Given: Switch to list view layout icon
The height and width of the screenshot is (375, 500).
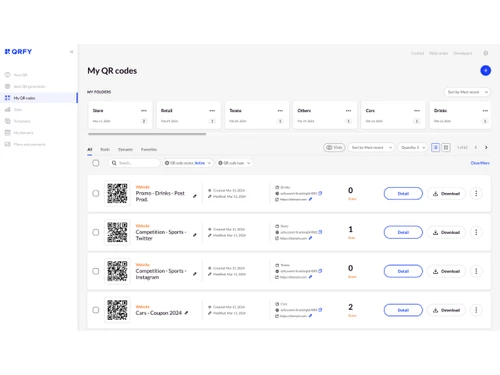Looking at the screenshot, I should (435, 147).
